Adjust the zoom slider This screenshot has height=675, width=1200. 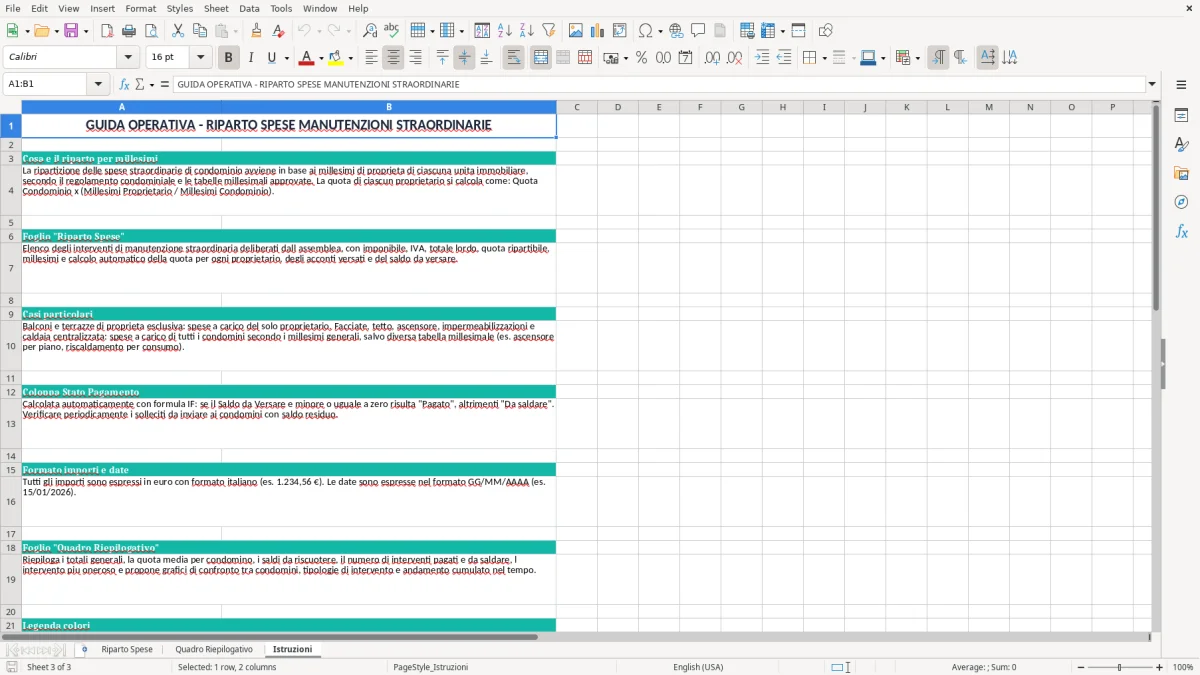(x=1119, y=667)
